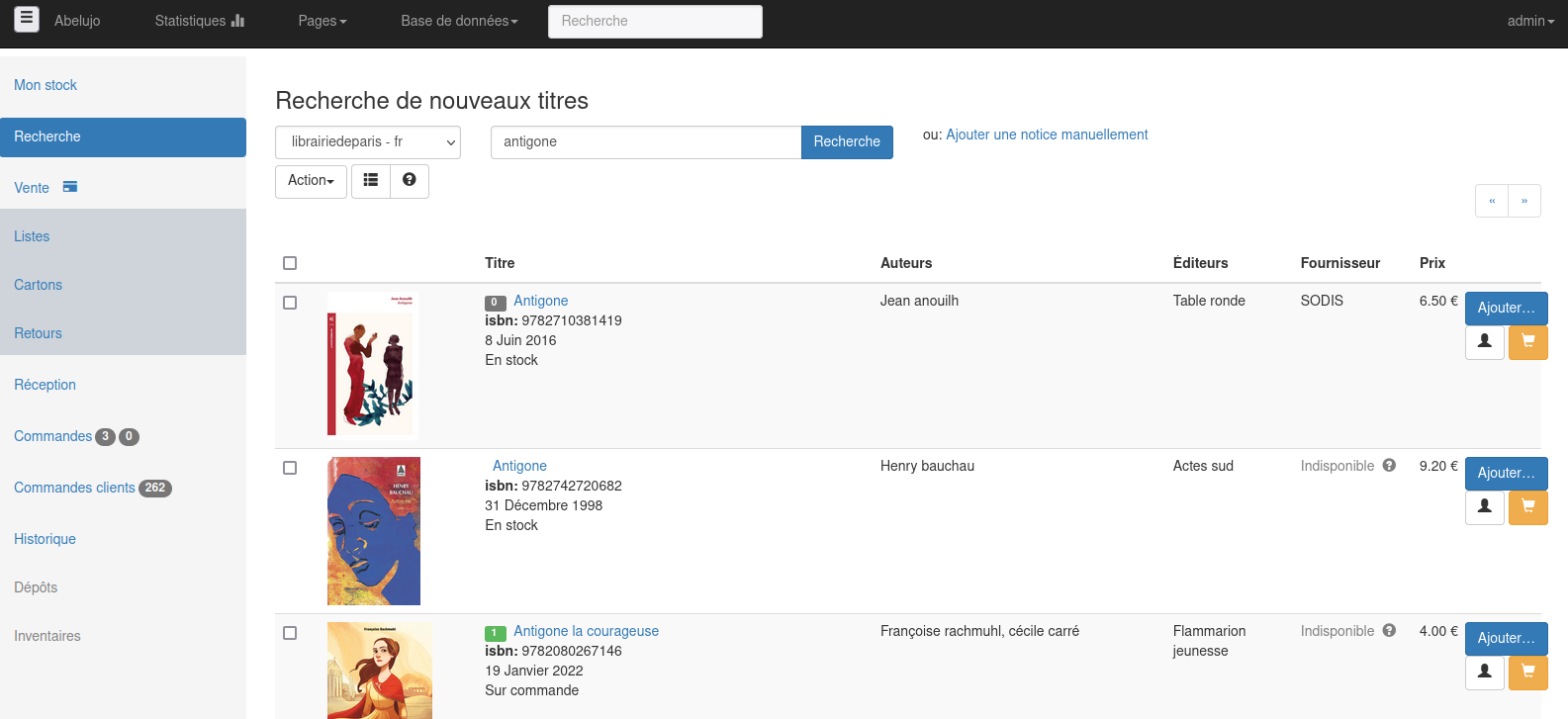The height and width of the screenshot is (719, 1568).
Task: Open Réception in the sidebar
Action: 45,385
